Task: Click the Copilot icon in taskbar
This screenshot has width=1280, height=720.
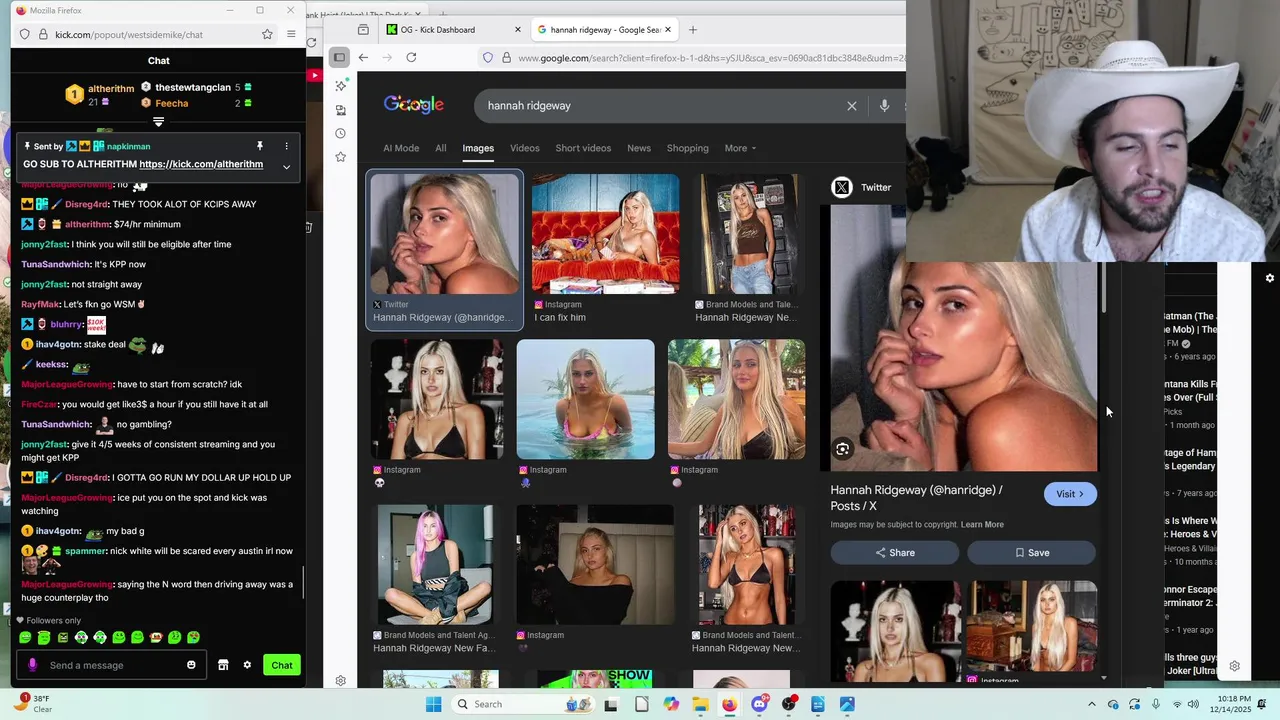Action: pos(671,704)
